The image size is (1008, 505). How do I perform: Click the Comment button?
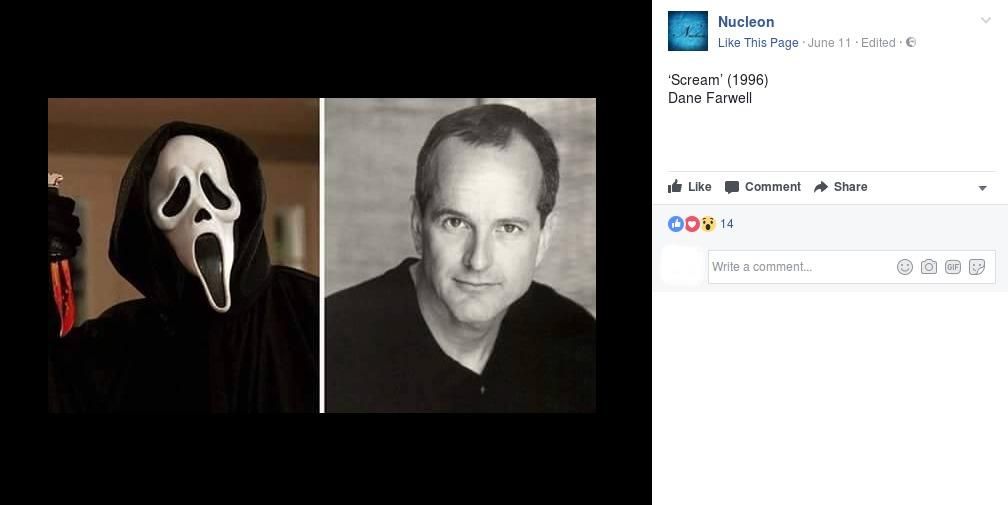point(763,187)
